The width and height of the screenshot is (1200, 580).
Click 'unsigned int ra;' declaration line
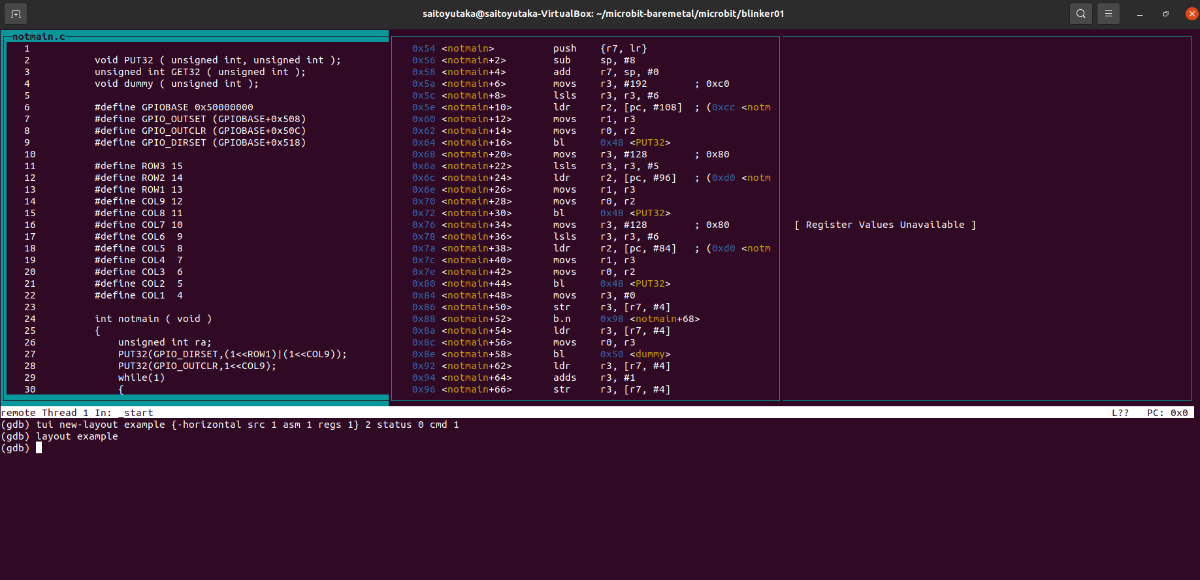click(165, 342)
